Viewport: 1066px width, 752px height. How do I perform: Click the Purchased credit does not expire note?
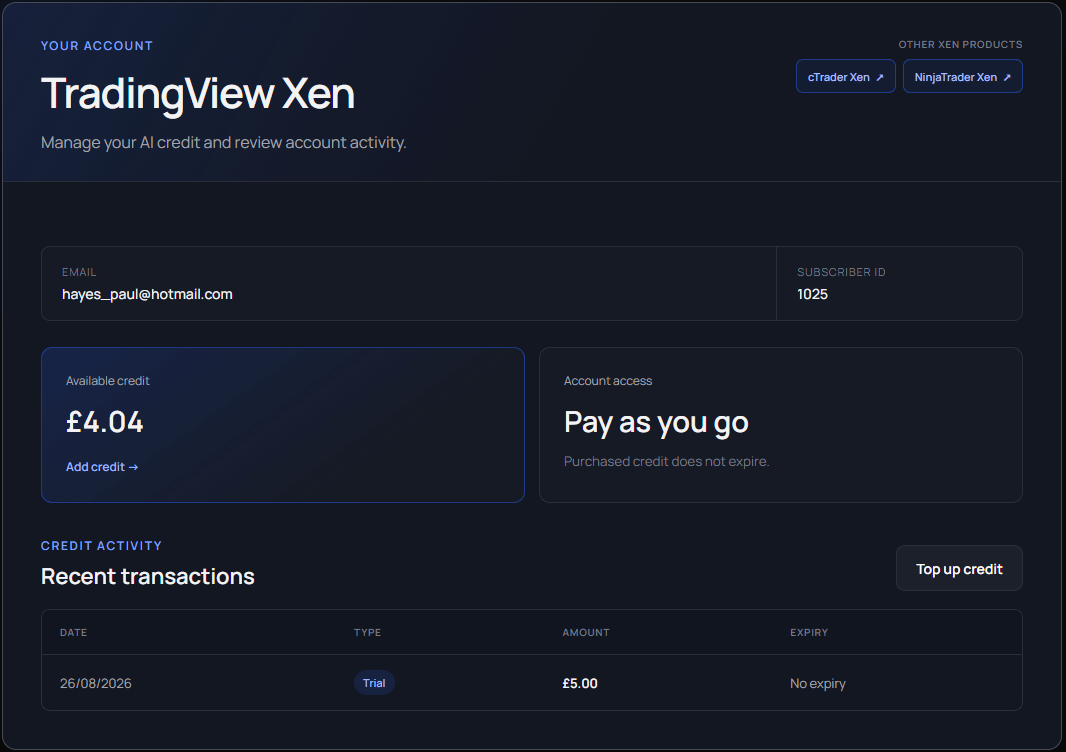[666, 462]
